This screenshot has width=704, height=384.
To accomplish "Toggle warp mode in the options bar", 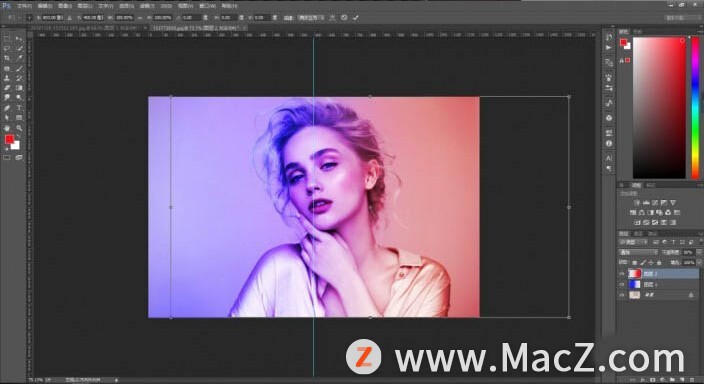I will click(332, 18).
